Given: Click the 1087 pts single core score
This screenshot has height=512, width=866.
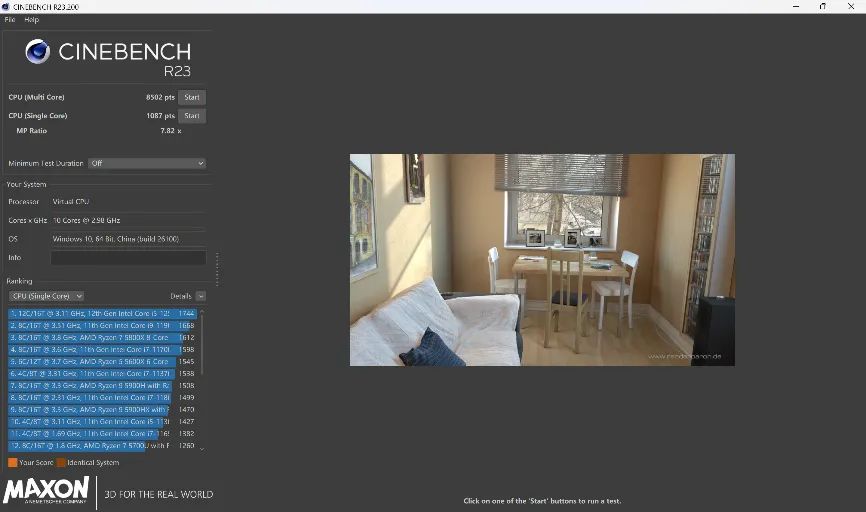Looking at the screenshot, I should pos(160,116).
